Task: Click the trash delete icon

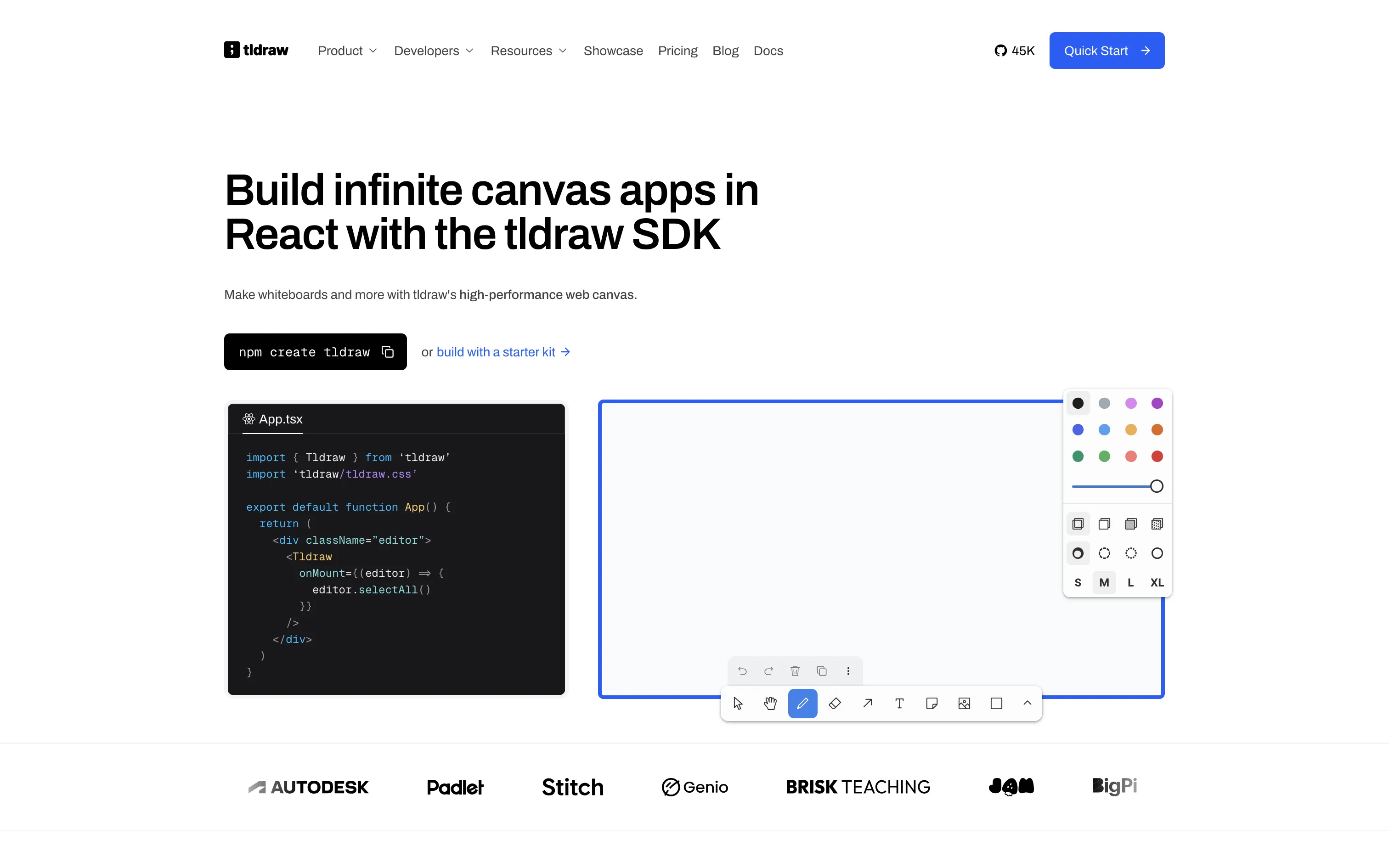Action: coord(795,671)
